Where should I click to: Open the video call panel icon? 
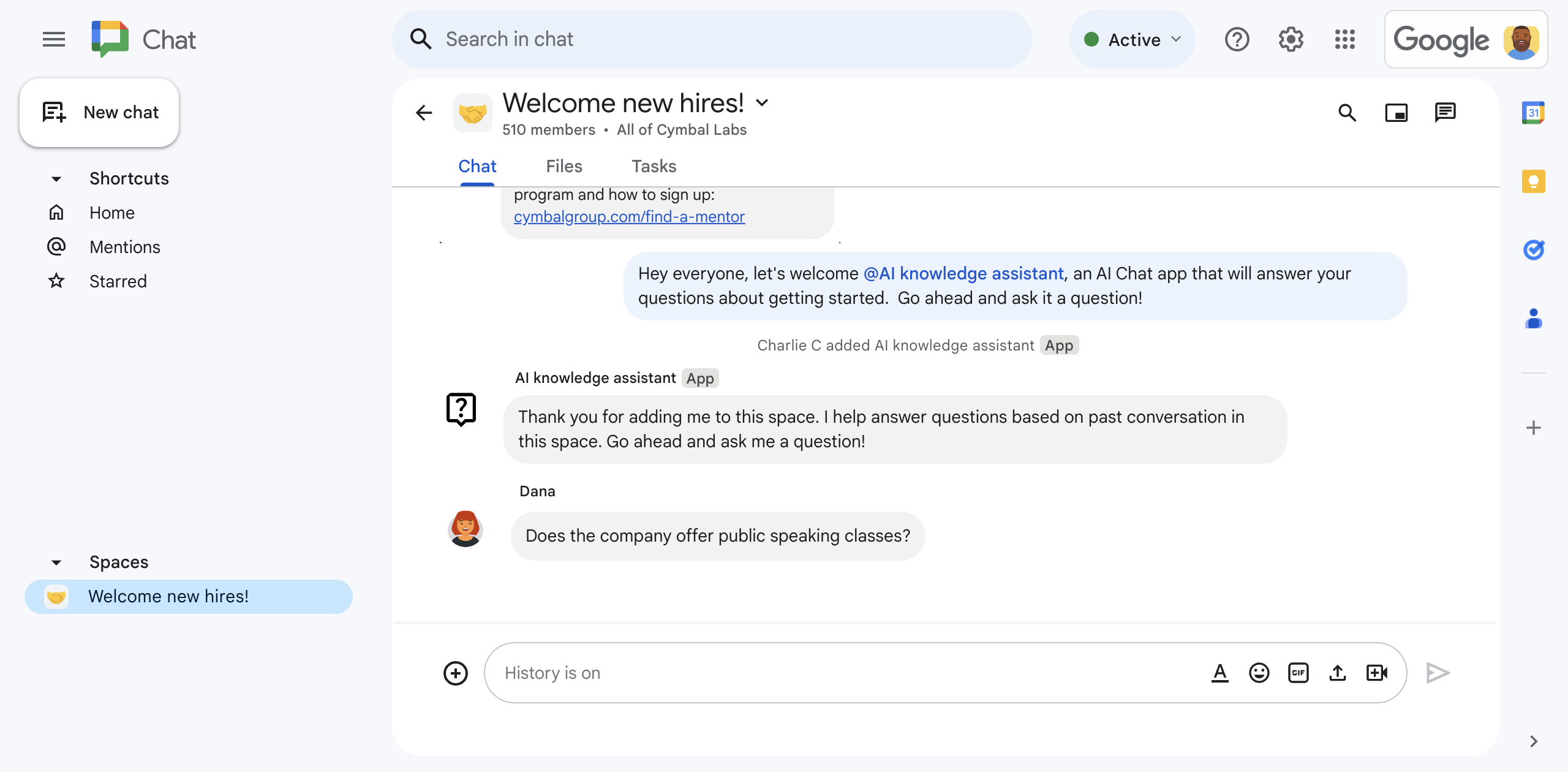point(1397,111)
